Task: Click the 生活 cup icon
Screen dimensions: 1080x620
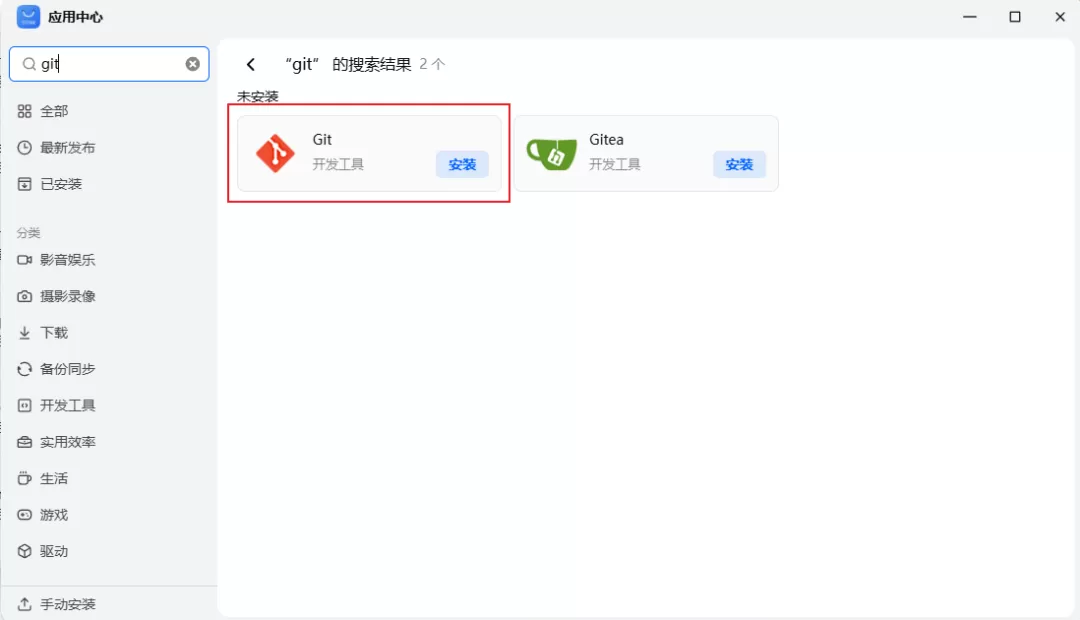Action: [25, 479]
